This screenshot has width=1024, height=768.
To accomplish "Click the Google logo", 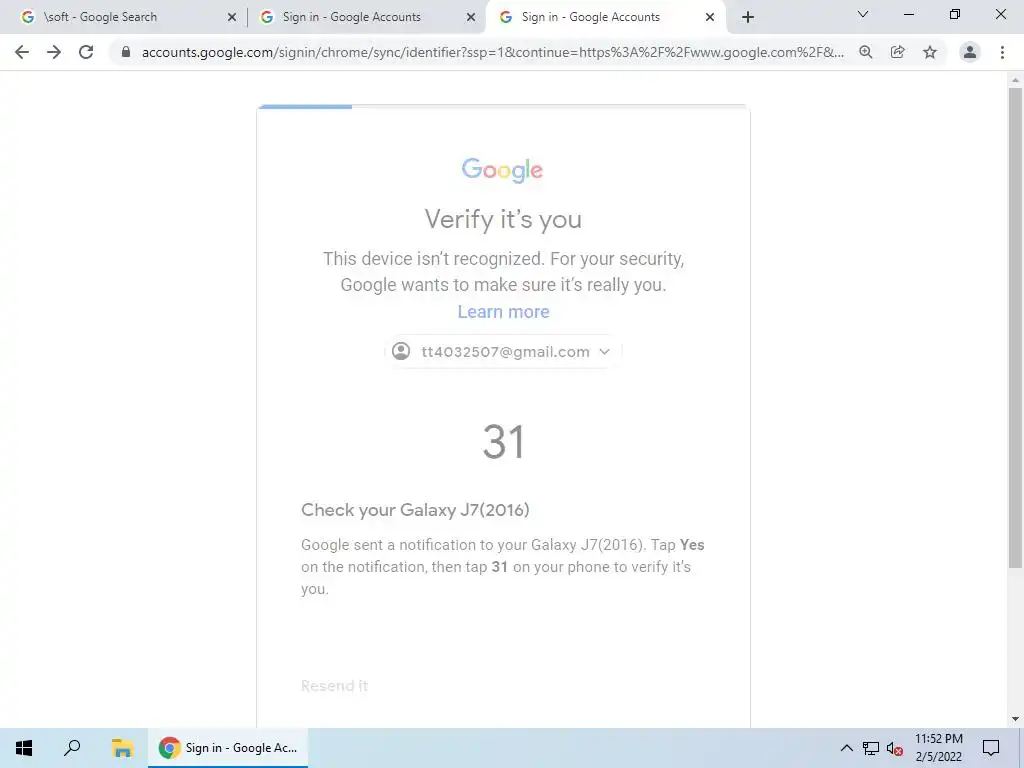I will pos(502,170).
